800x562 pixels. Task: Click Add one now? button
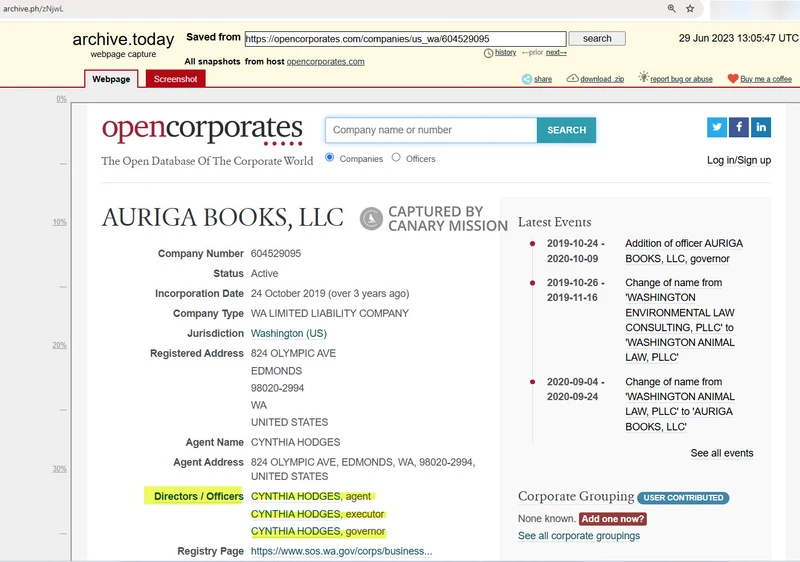[x=613, y=519]
